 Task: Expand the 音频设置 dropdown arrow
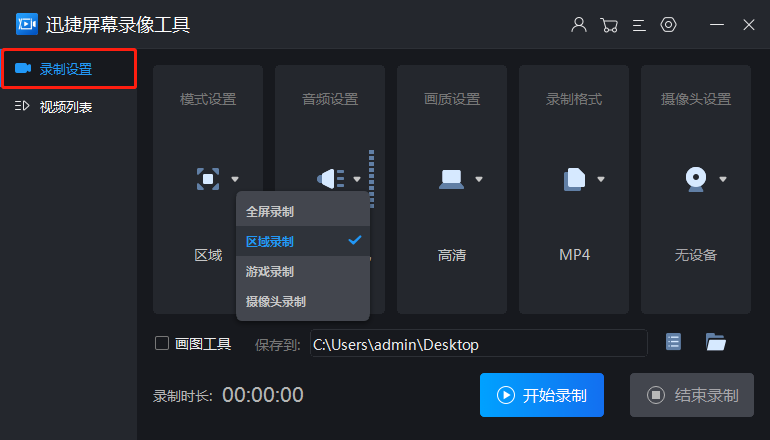tap(357, 179)
